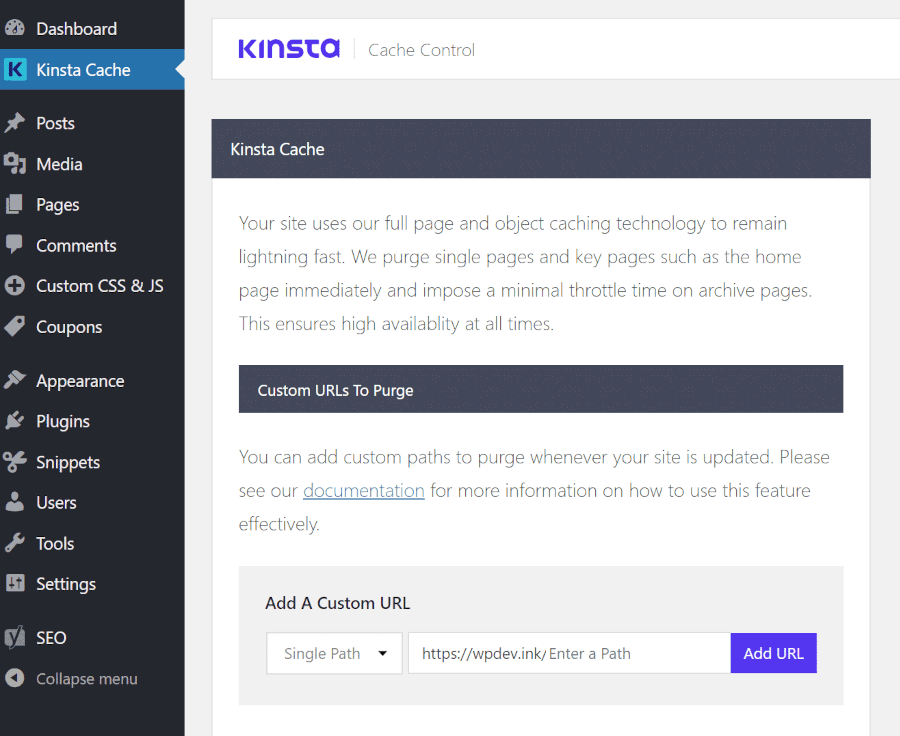Open the Dashboard menu item
900x736 pixels.
click(x=92, y=29)
